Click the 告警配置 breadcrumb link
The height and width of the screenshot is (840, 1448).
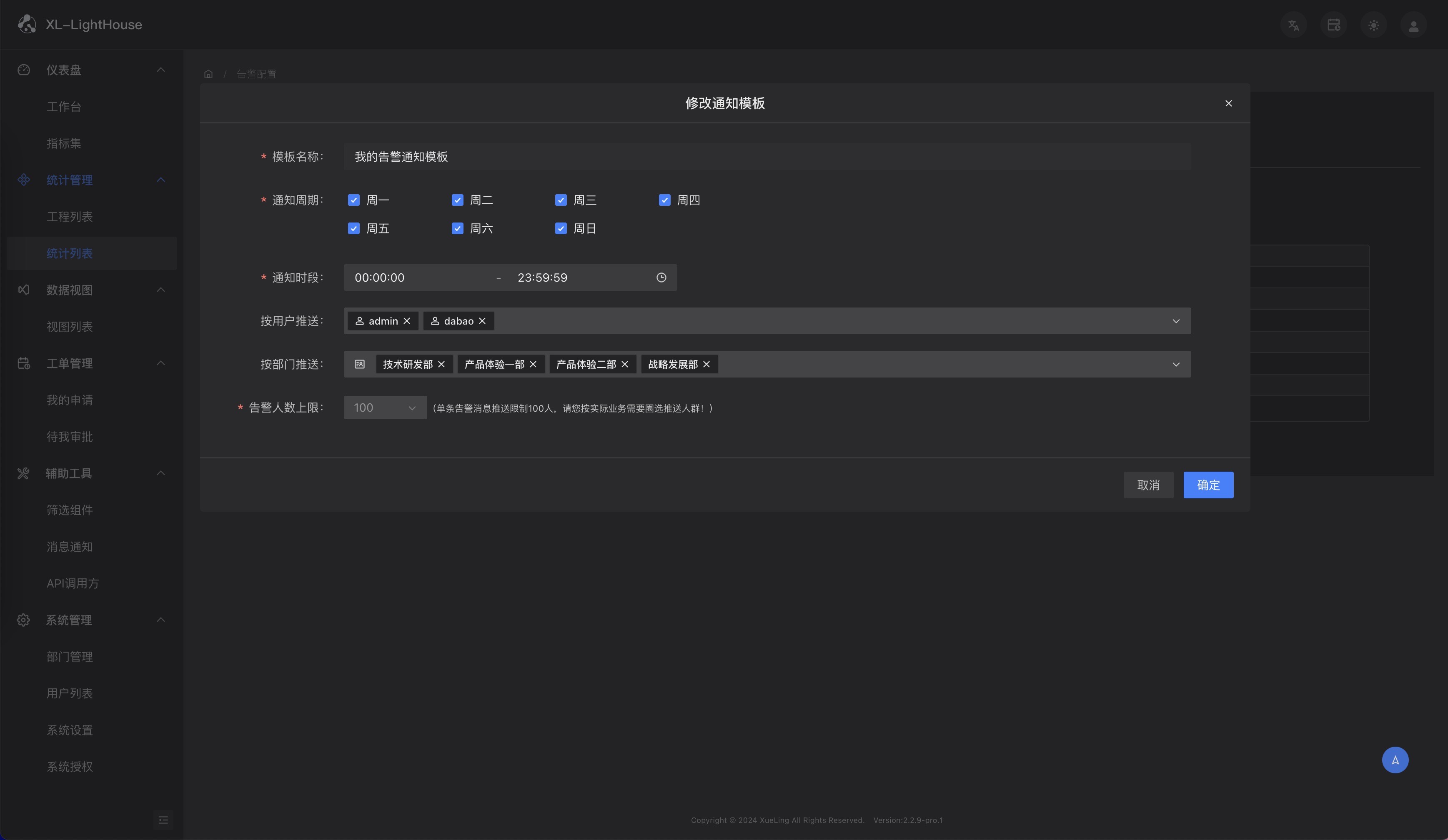[x=256, y=74]
